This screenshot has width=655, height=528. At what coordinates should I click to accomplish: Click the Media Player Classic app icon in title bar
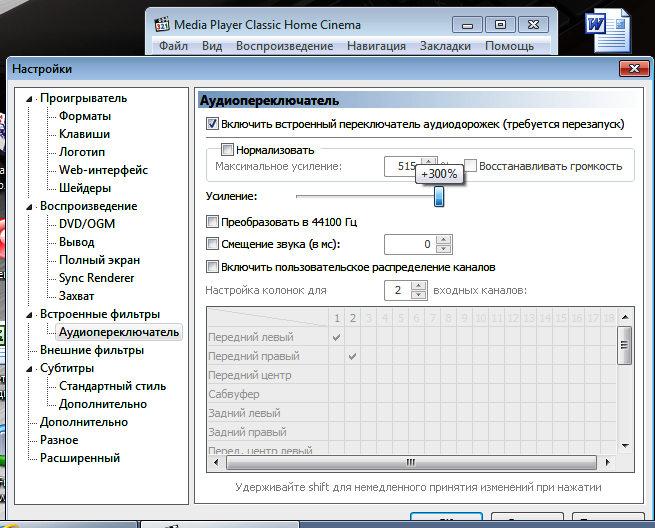[x=162, y=24]
